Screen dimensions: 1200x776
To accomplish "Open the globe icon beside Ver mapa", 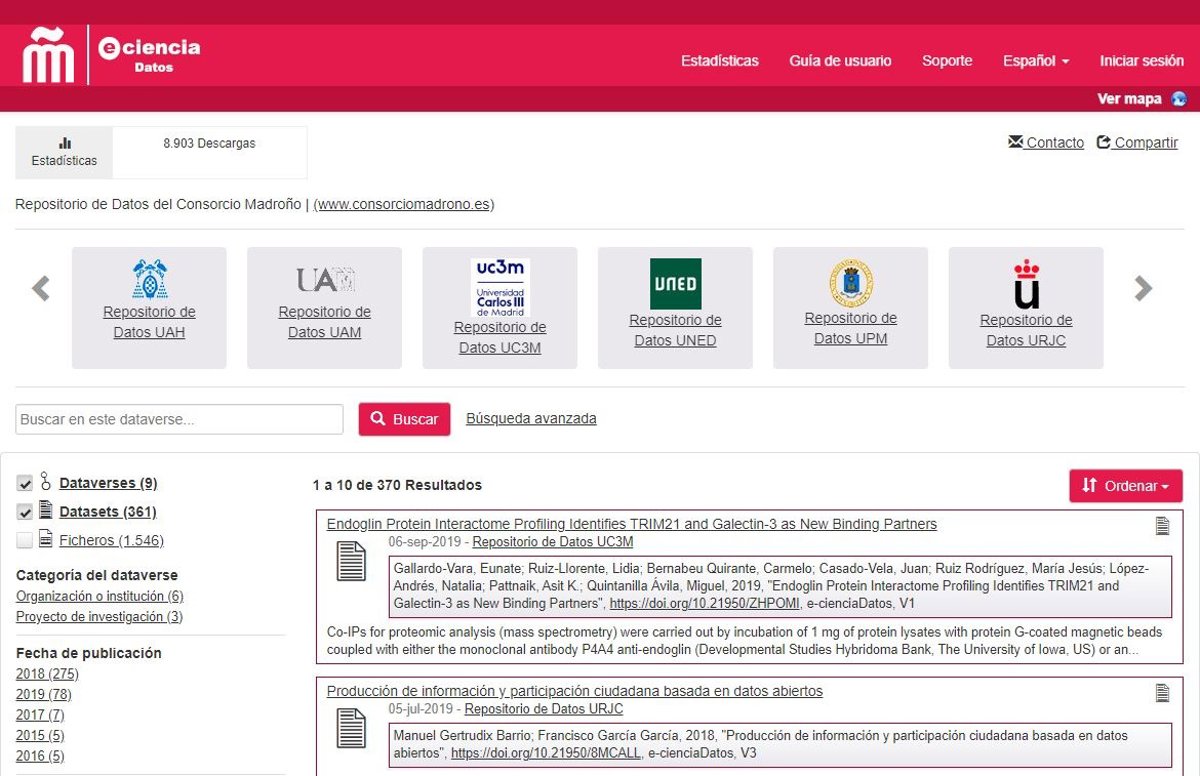I will (x=1179, y=99).
